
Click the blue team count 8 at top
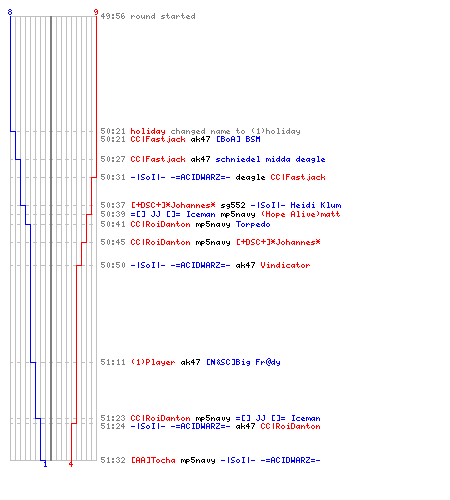[x=10, y=12]
